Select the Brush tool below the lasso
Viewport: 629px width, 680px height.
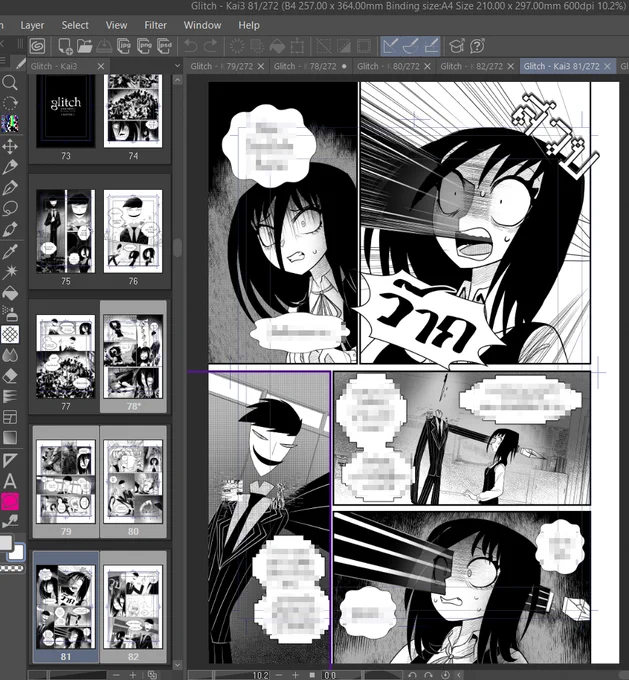coord(10,230)
